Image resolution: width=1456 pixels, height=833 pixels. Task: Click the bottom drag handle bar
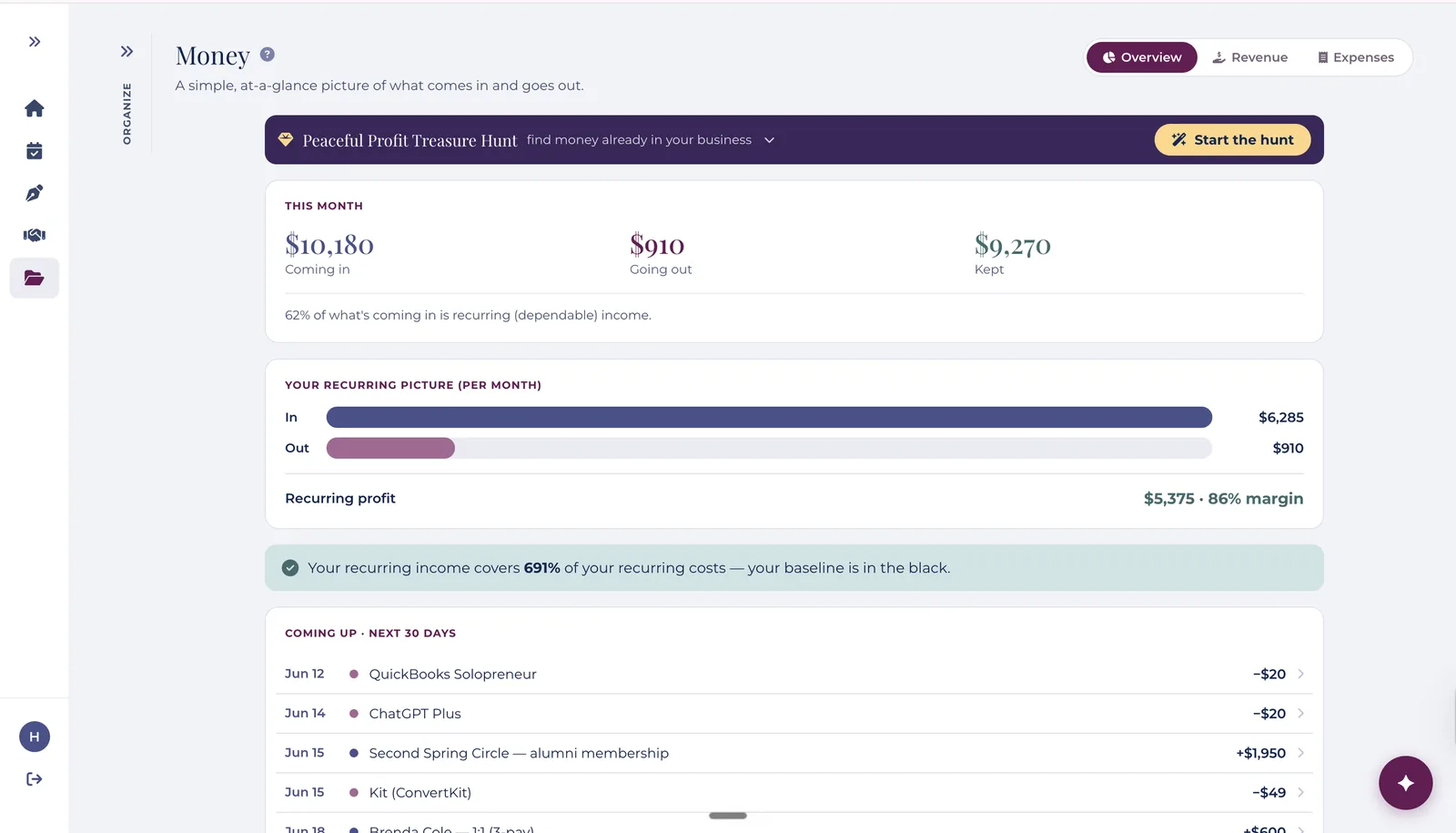[728, 816]
